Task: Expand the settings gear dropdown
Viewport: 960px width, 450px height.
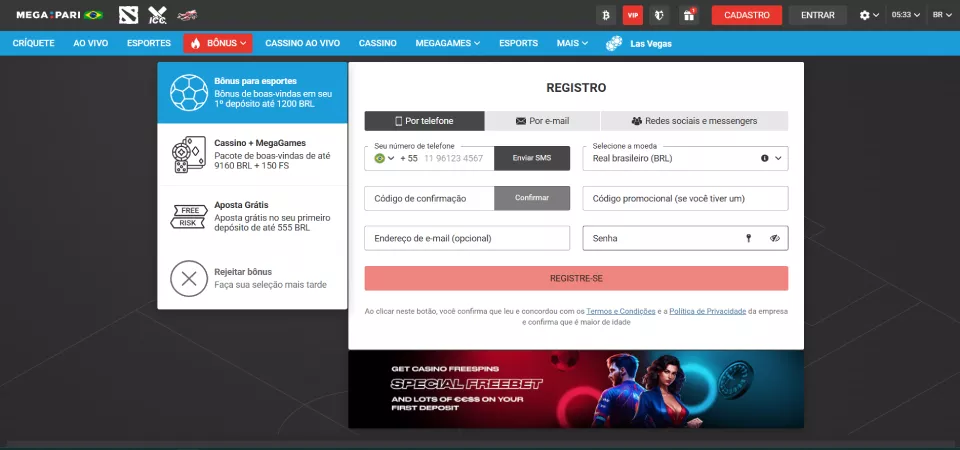Action: click(x=869, y=15)
